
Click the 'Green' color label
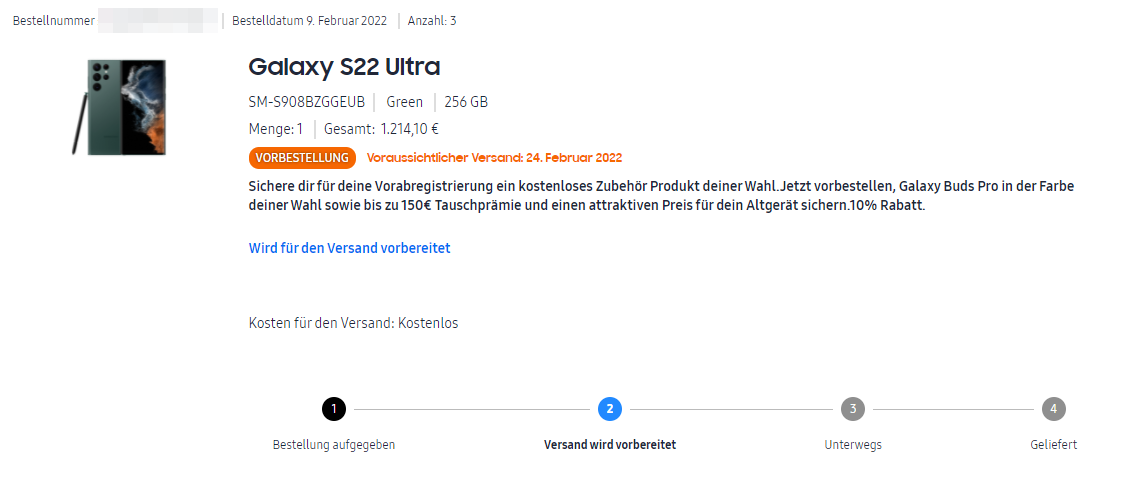[404, 102]
